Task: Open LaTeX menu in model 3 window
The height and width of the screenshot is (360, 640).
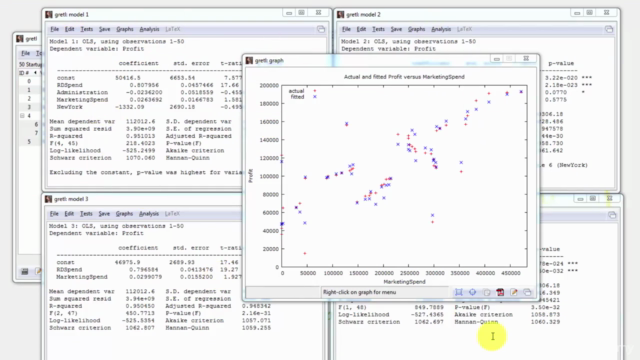Action: (x=172, y=214)
